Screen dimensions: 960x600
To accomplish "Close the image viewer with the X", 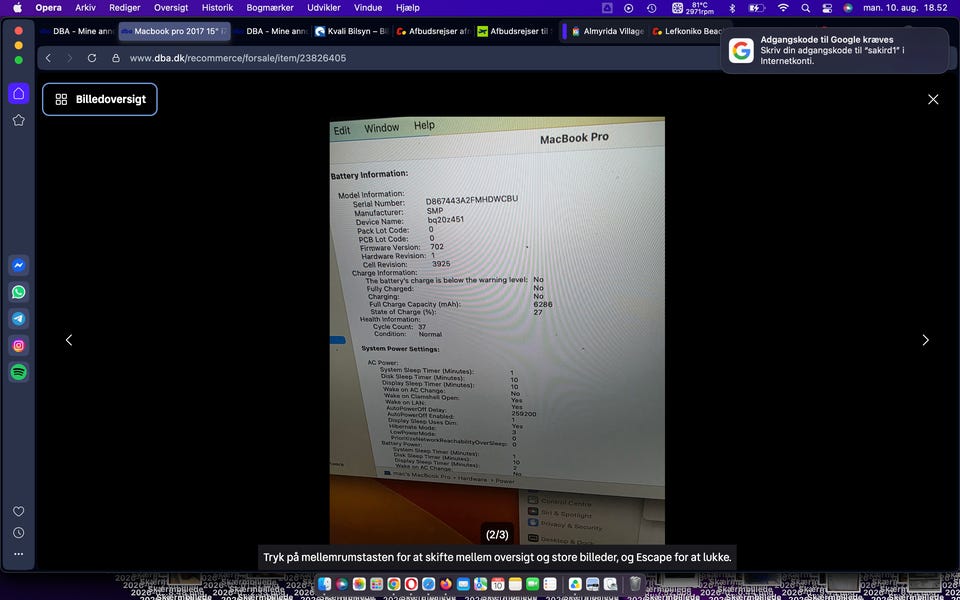I will coord(932,99).
